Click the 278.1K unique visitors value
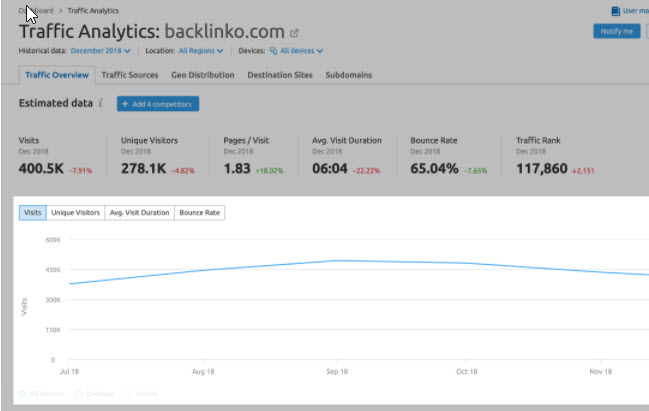The height and width of the screenshot is (411, 649). (143, 169)
